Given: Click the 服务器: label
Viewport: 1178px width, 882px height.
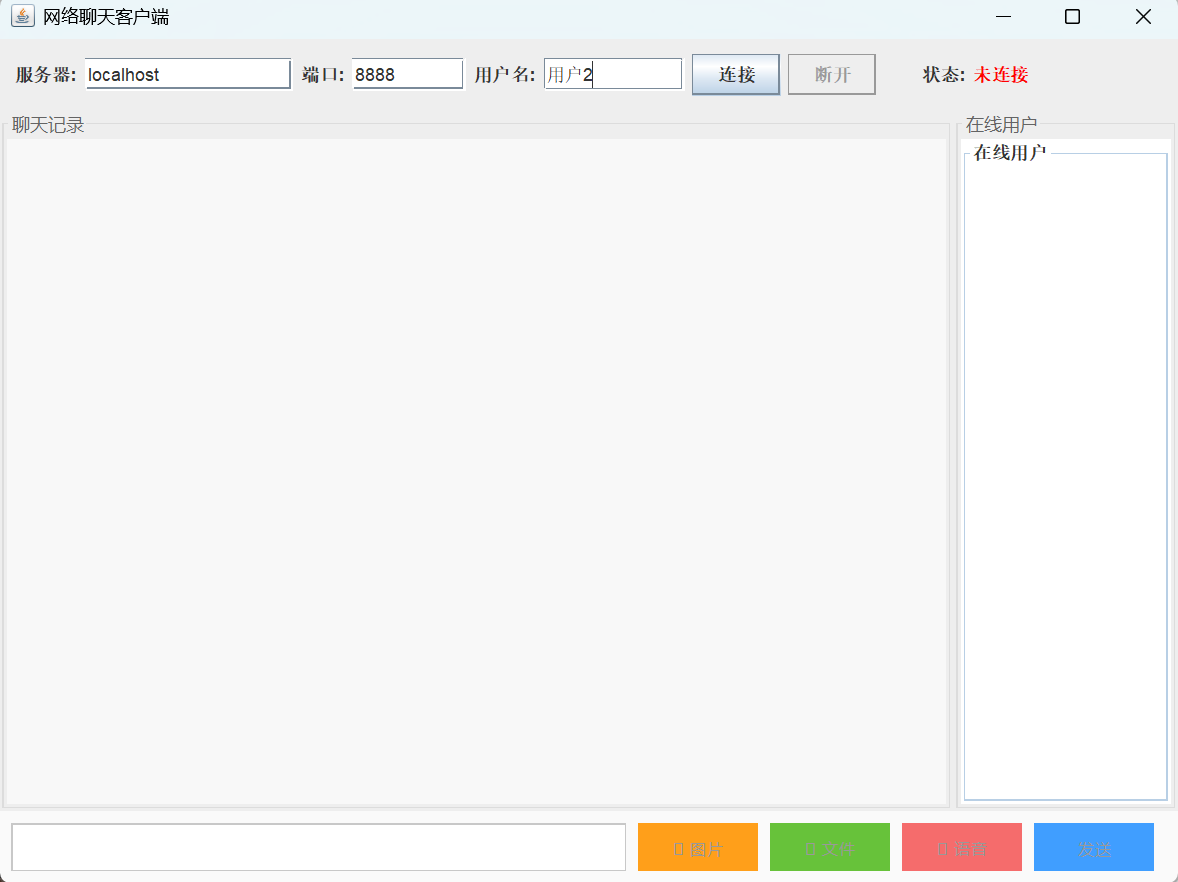Looking at the screenshot, I should pyautogui.click(x=46, y=74).
